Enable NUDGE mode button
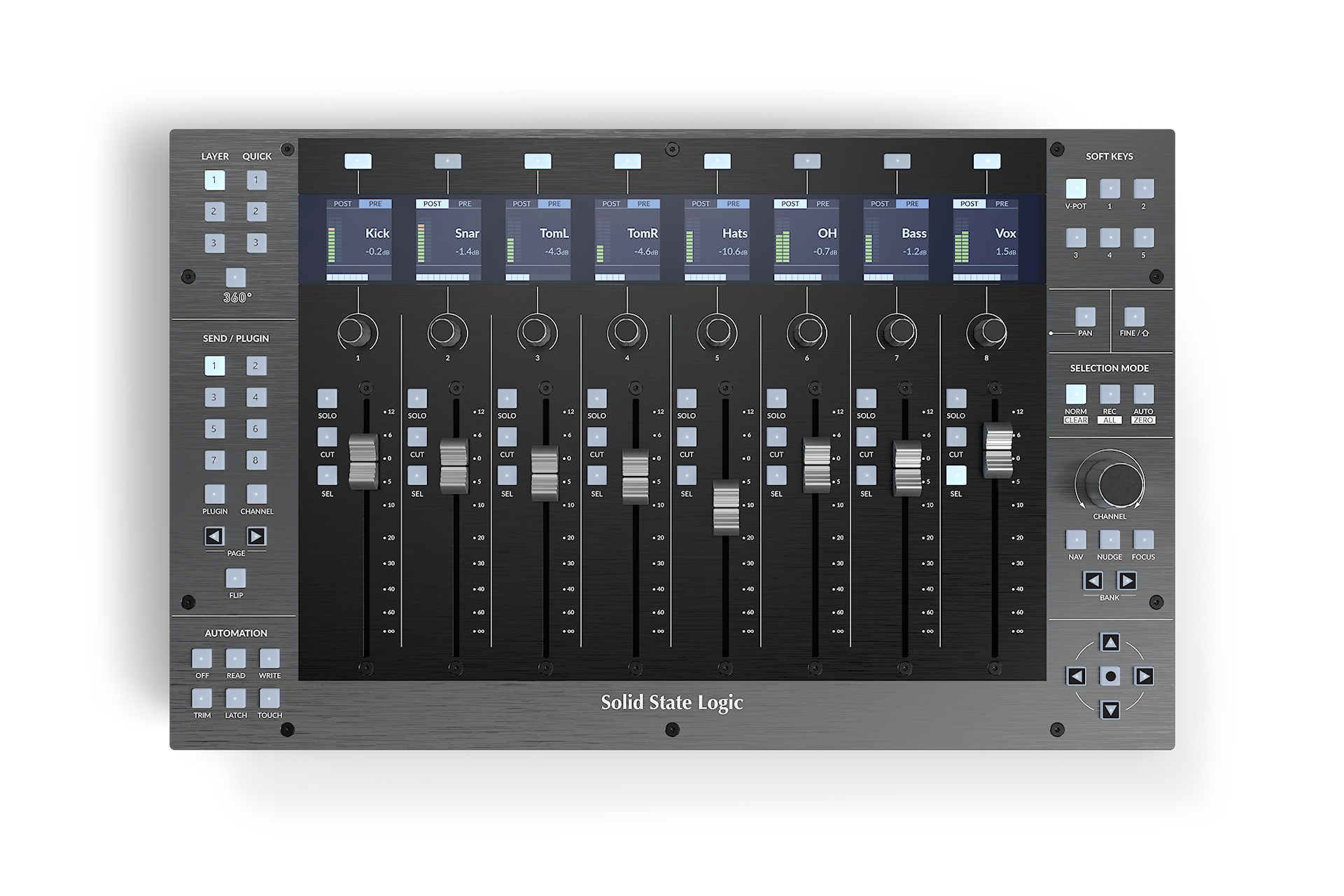This screenshot has width=1344, height=896. coord(1109,540)
